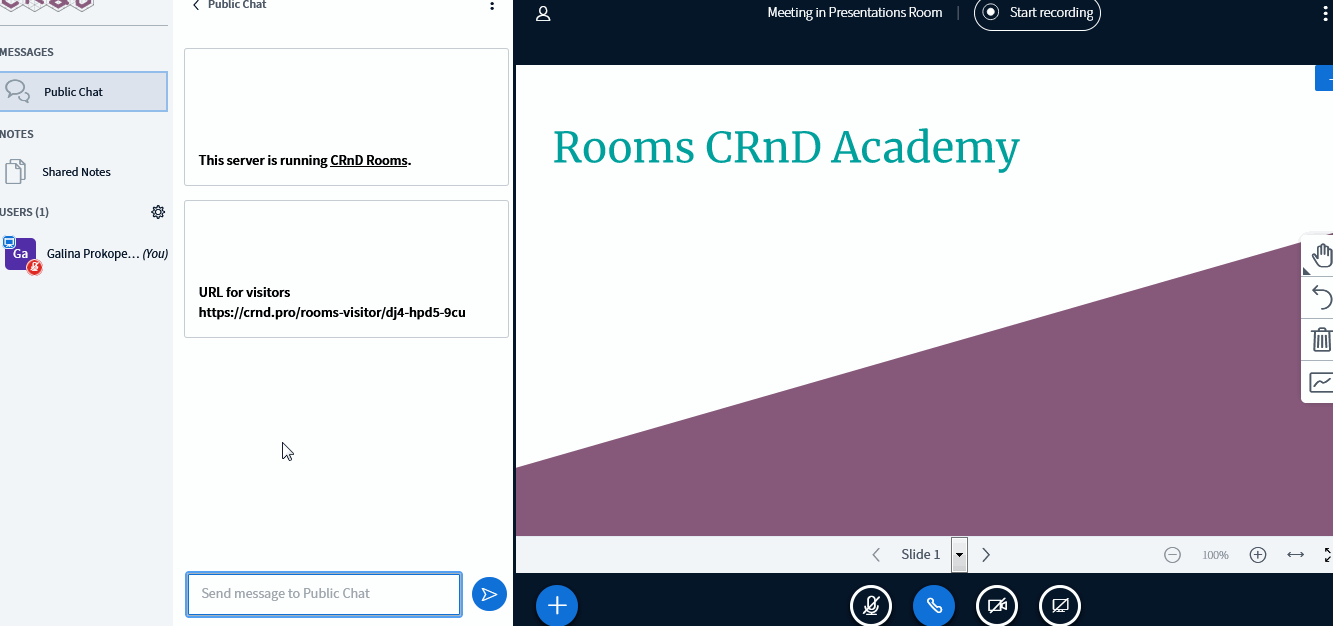Click the Meeting in Presentations Room title
The image size is (1333, 626).
[x=855, y=13]
